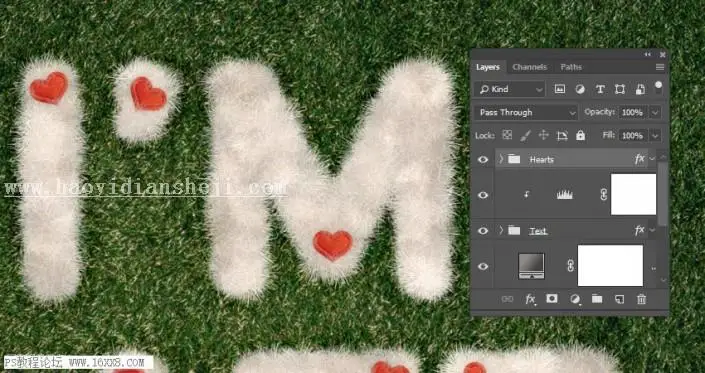The width and height of the screenshot is (705, 373).
Task: Open the Pass Through blend mode dropdown
Action: point(526,112)
